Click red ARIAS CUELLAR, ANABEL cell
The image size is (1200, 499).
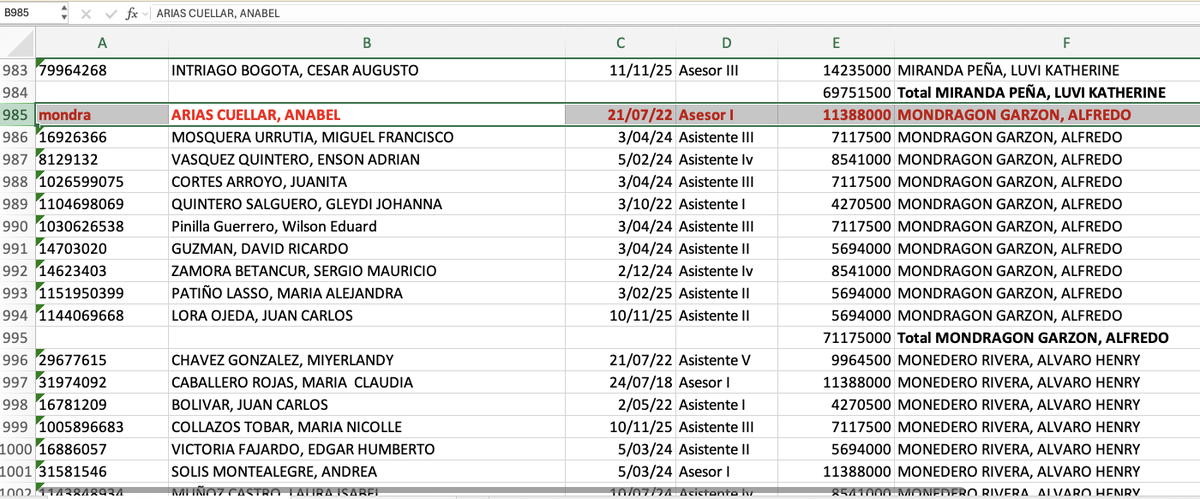click(x=367, y=115)
